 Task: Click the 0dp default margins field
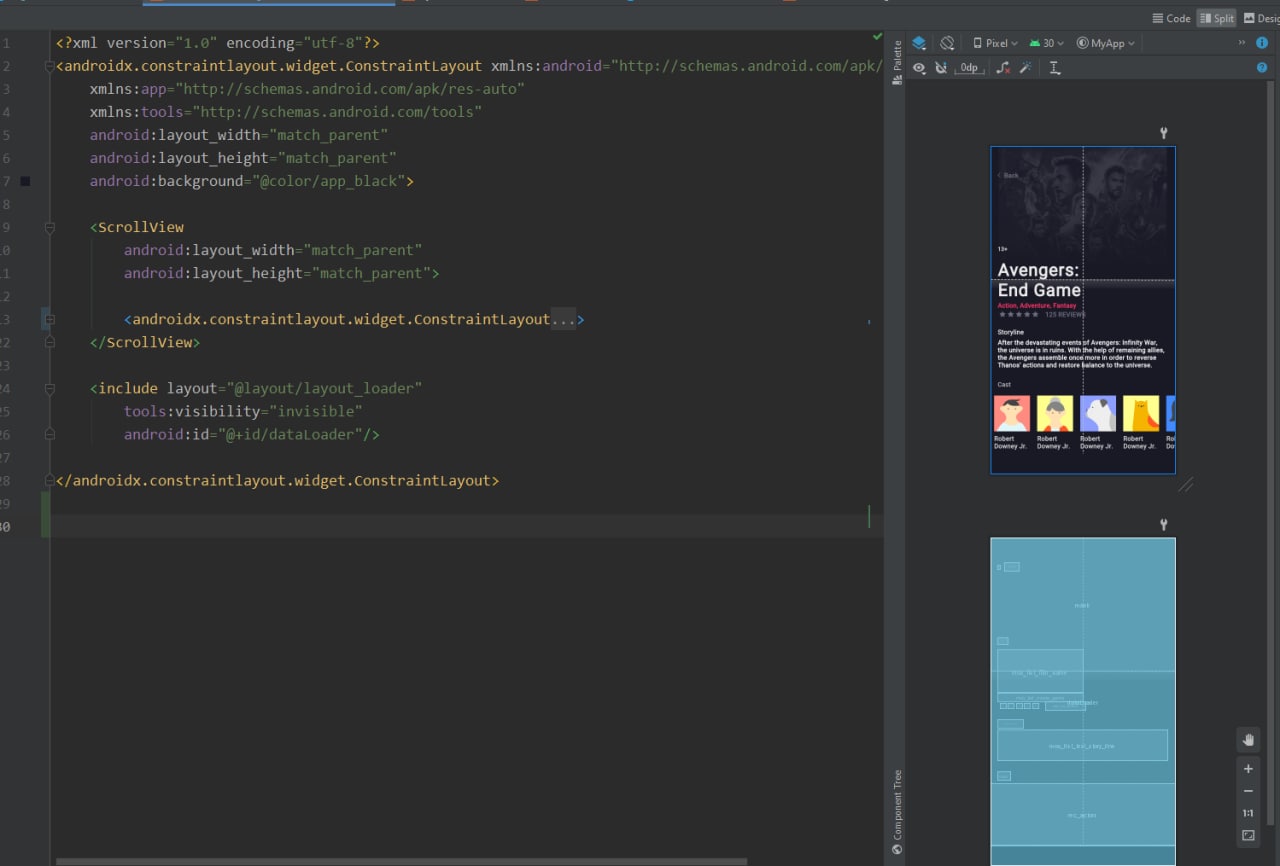[969, 68]
